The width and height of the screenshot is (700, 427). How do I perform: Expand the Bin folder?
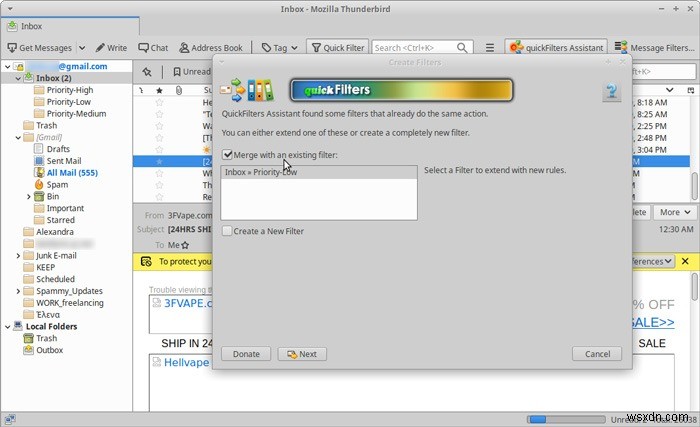[29, 197]
